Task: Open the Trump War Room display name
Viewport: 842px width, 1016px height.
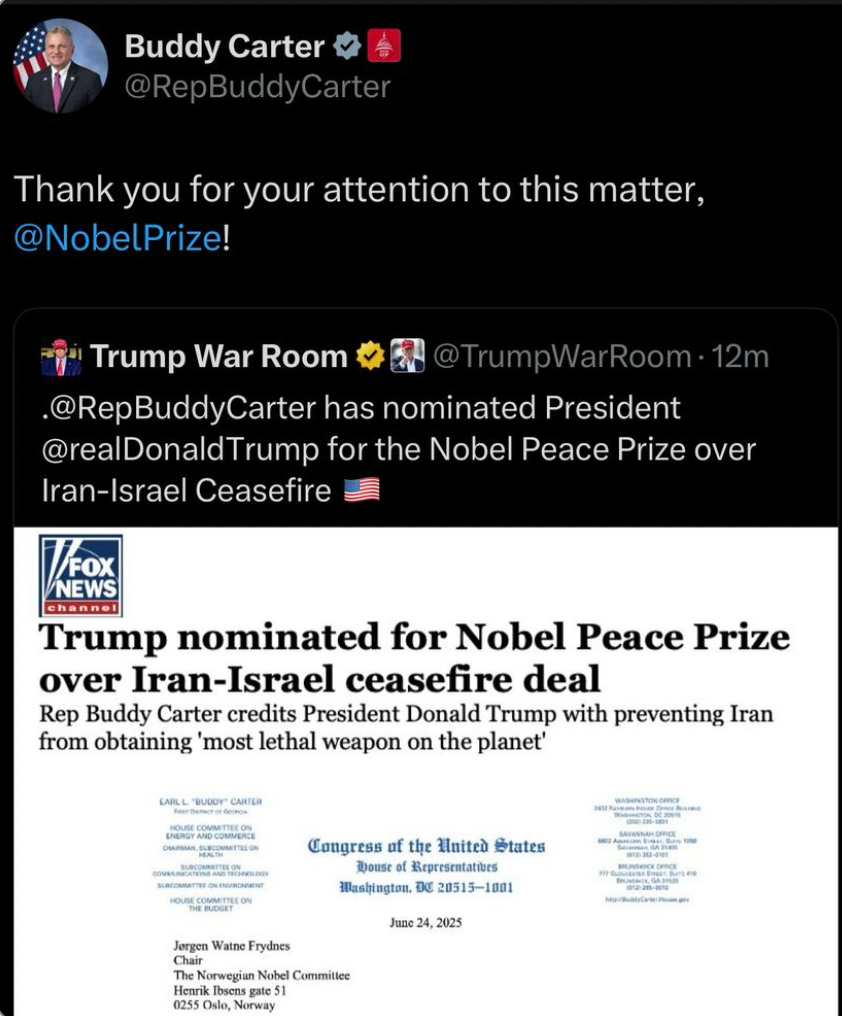Action: click(x=219, y=357)
